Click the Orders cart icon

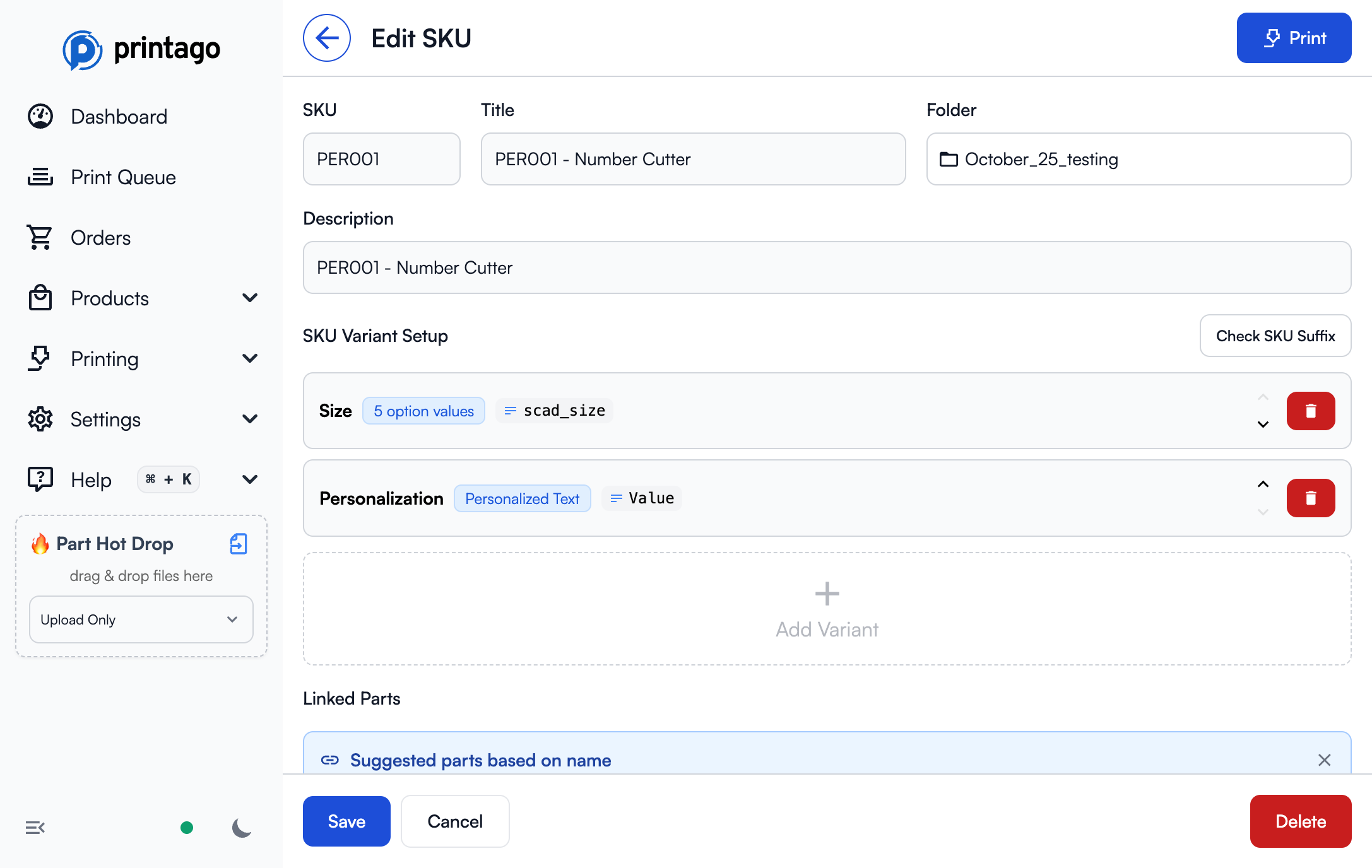(x=40, y=237)
